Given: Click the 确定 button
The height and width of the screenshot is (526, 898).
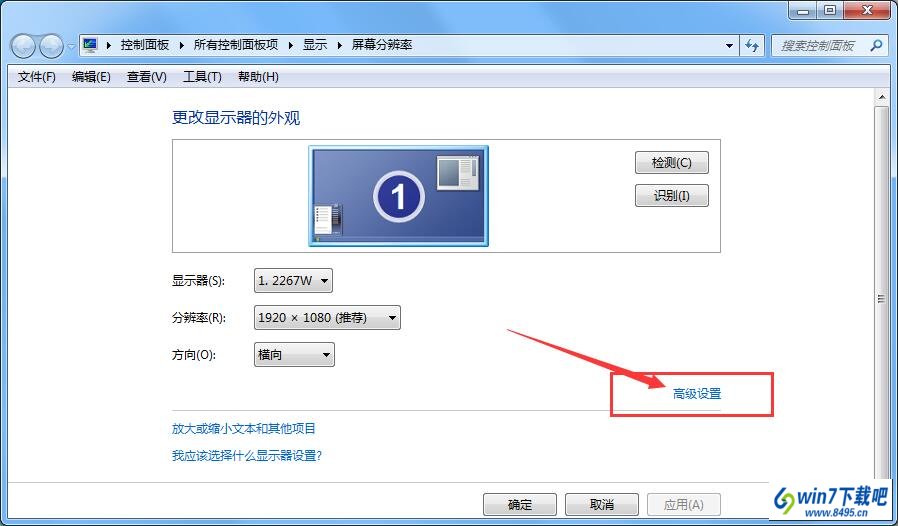Looking at the screenshot, I should (x=520, y=505).
